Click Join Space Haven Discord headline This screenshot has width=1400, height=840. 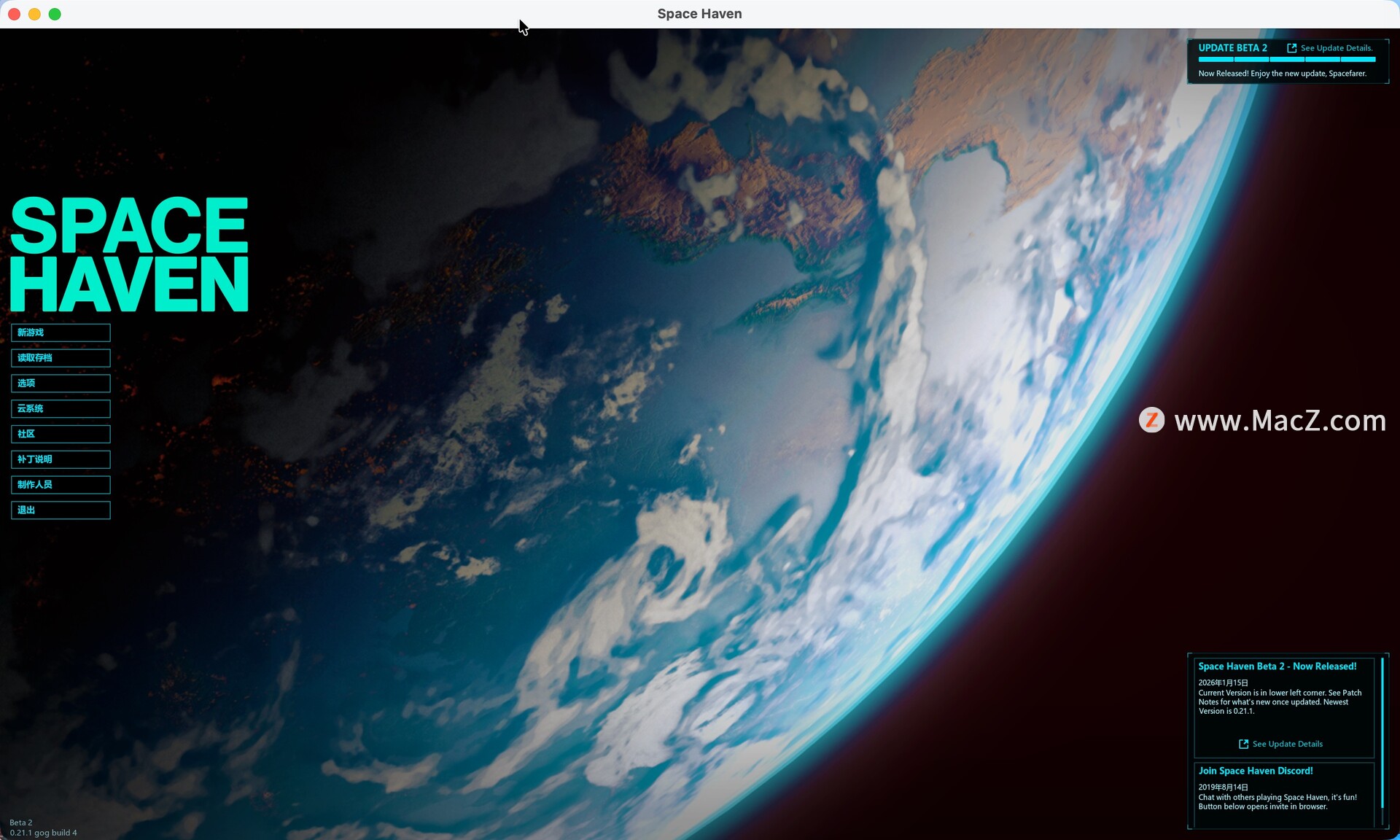[x=1255, y=771]
